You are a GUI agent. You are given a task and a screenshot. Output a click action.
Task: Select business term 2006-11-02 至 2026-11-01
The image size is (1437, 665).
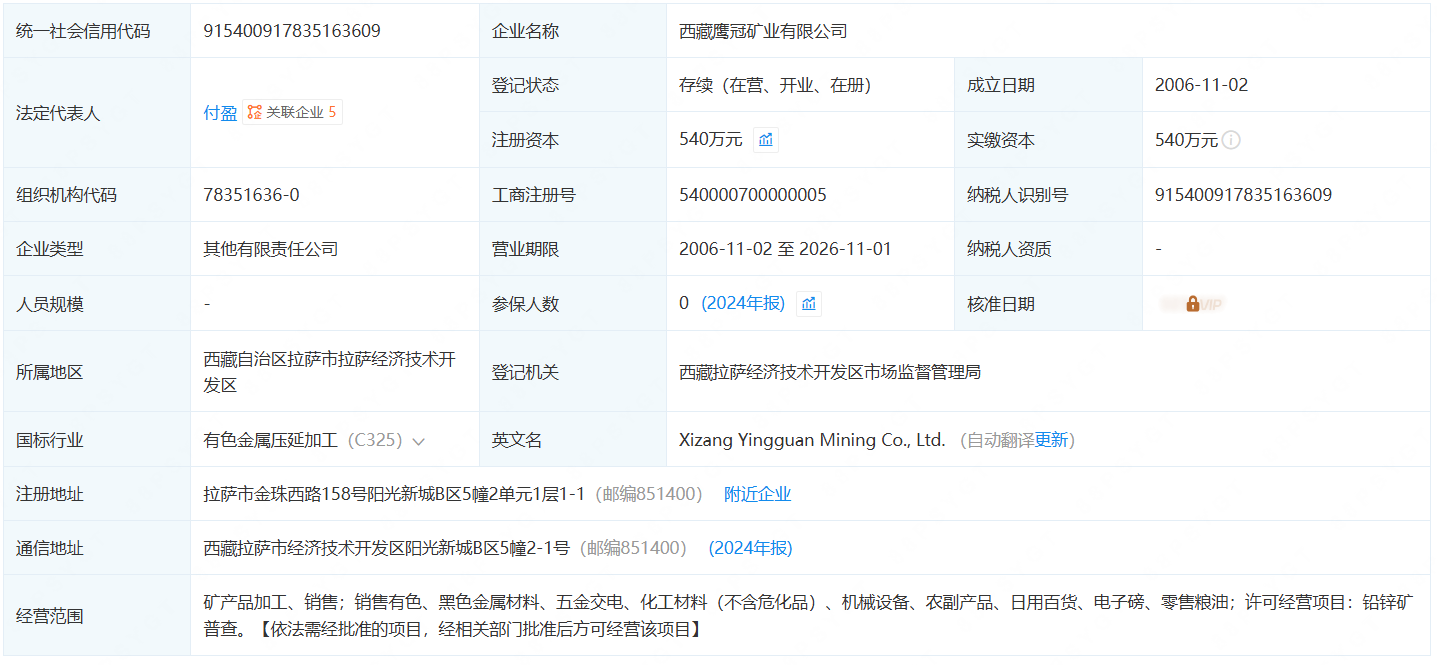[x=785, y=249]
